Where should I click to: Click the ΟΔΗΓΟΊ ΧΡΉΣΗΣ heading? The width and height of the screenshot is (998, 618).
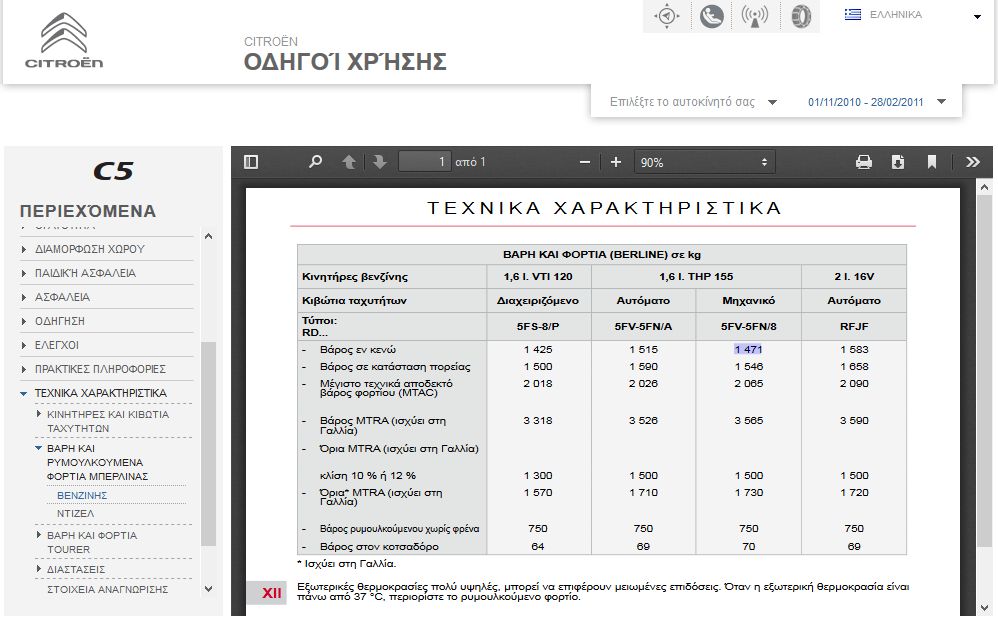(345, 62)
